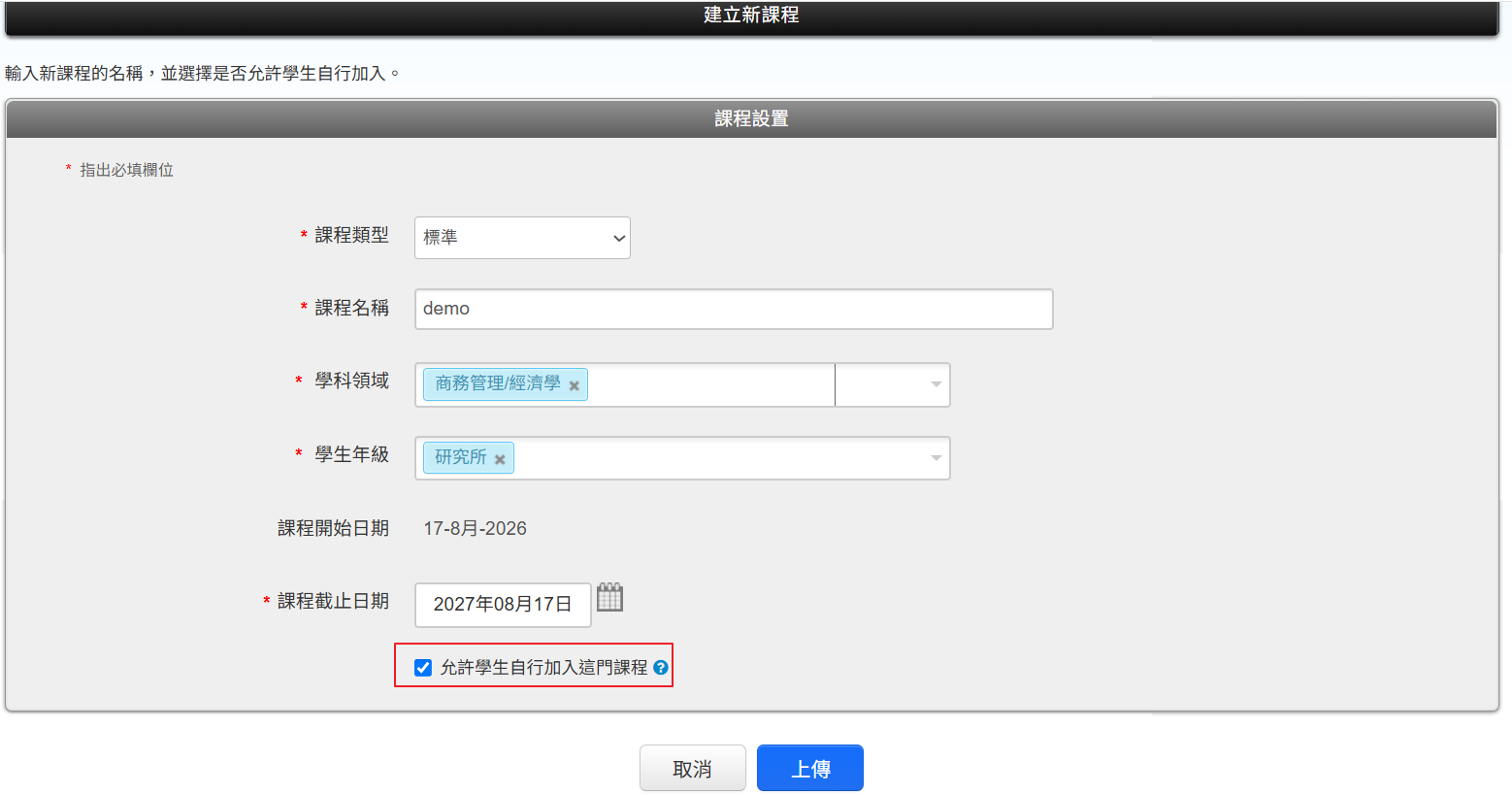
Task: Click the 允許學生自行加入這門課程 label
Action: tap(543, 668)
